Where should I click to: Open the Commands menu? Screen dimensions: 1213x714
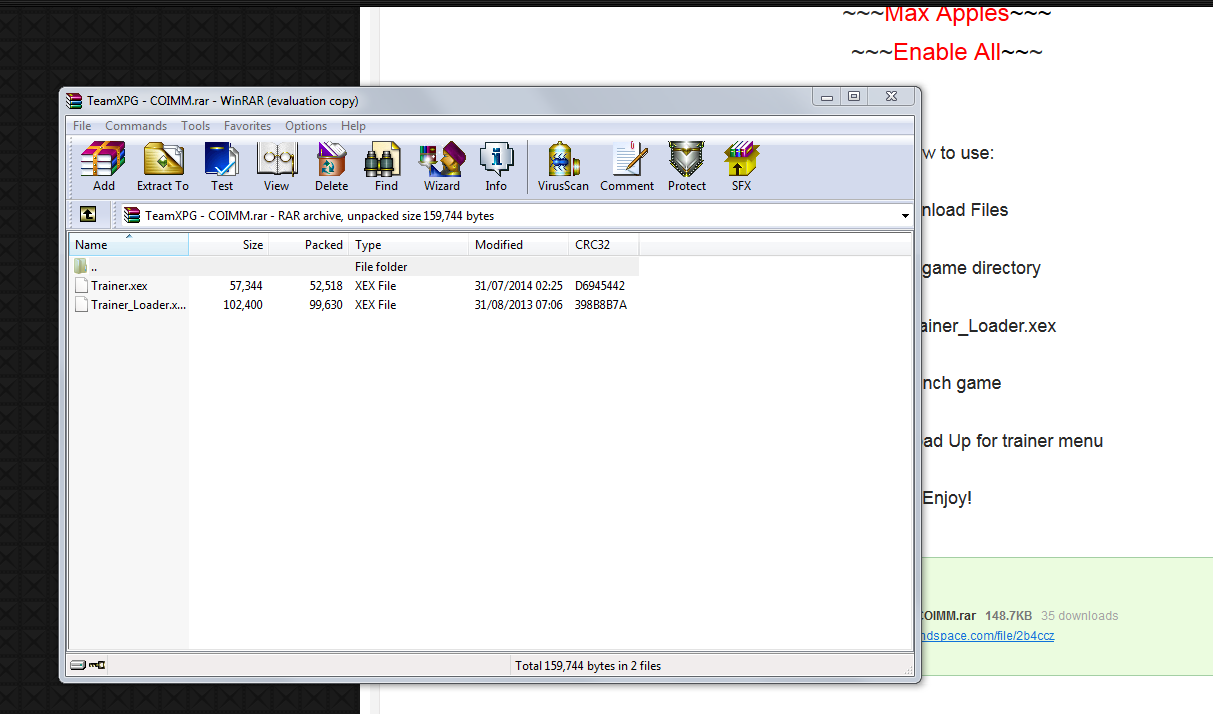(136, 126)
